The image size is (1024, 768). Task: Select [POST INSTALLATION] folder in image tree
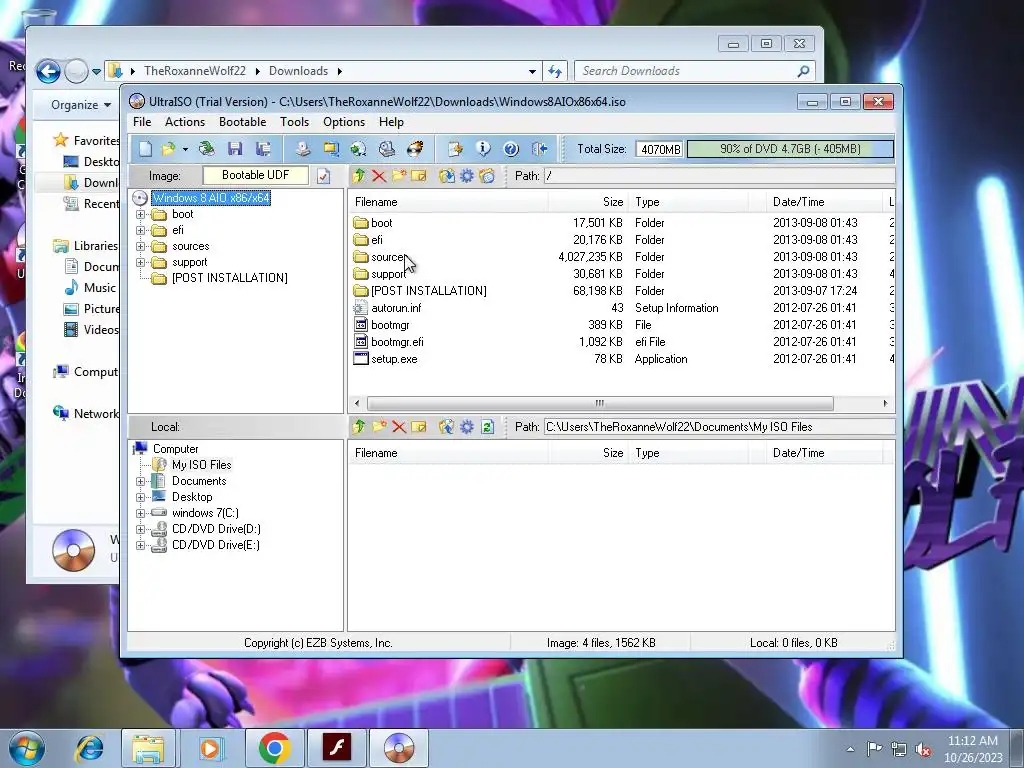pyautogui.click(x=230, y=278)
